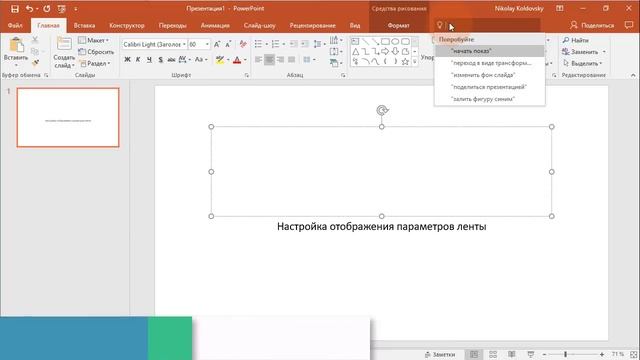
Task: Undo the last action
Action: (29, 9)
